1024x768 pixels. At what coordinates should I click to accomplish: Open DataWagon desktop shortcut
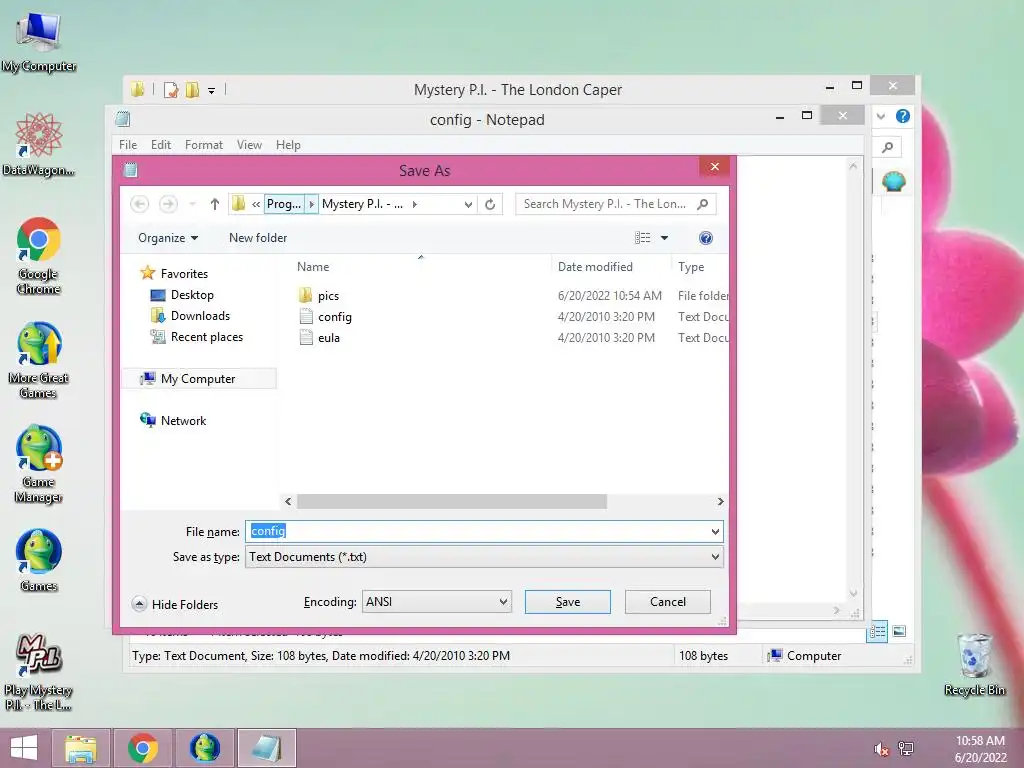point(39,145)
